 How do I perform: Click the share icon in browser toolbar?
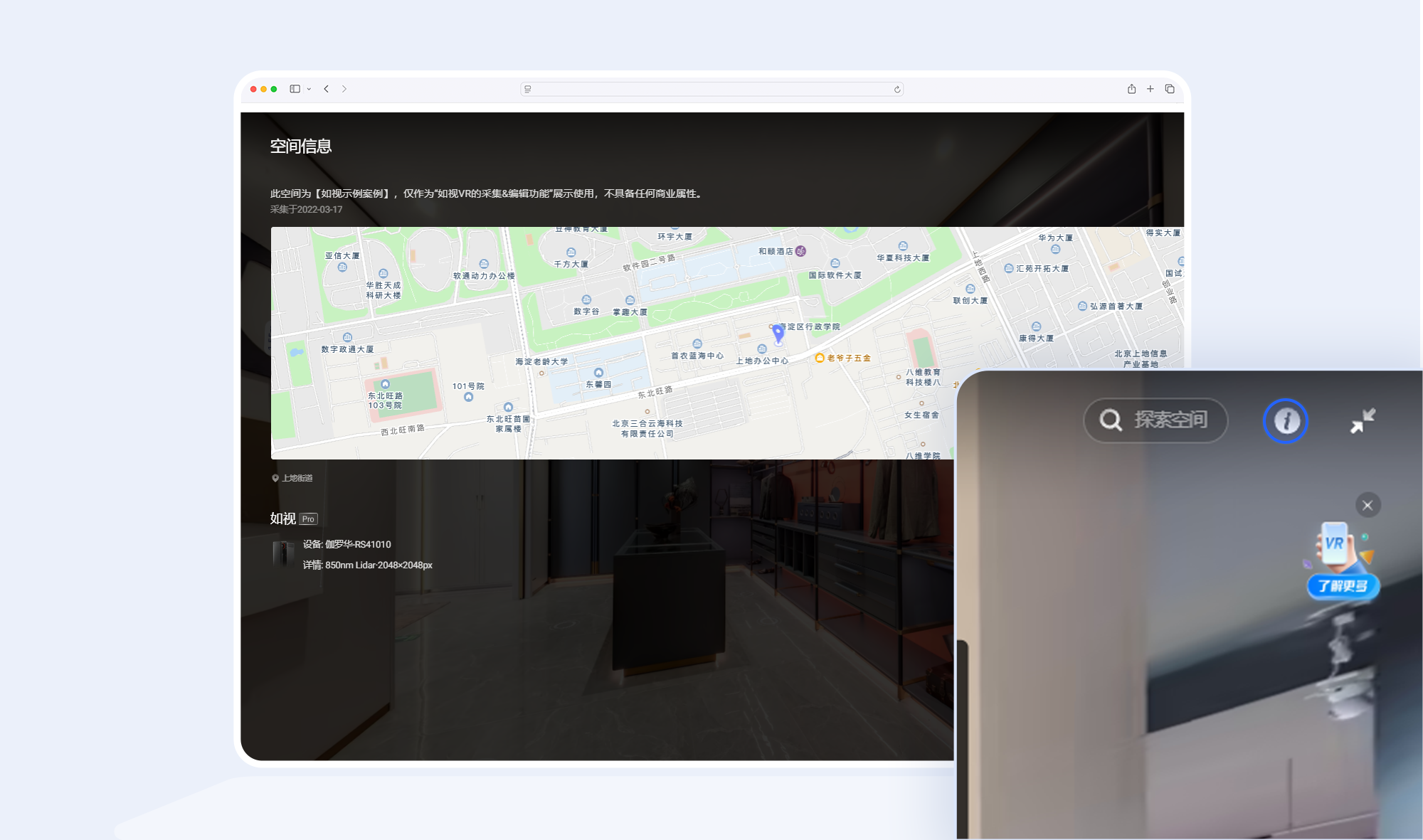click(1131, 89)
